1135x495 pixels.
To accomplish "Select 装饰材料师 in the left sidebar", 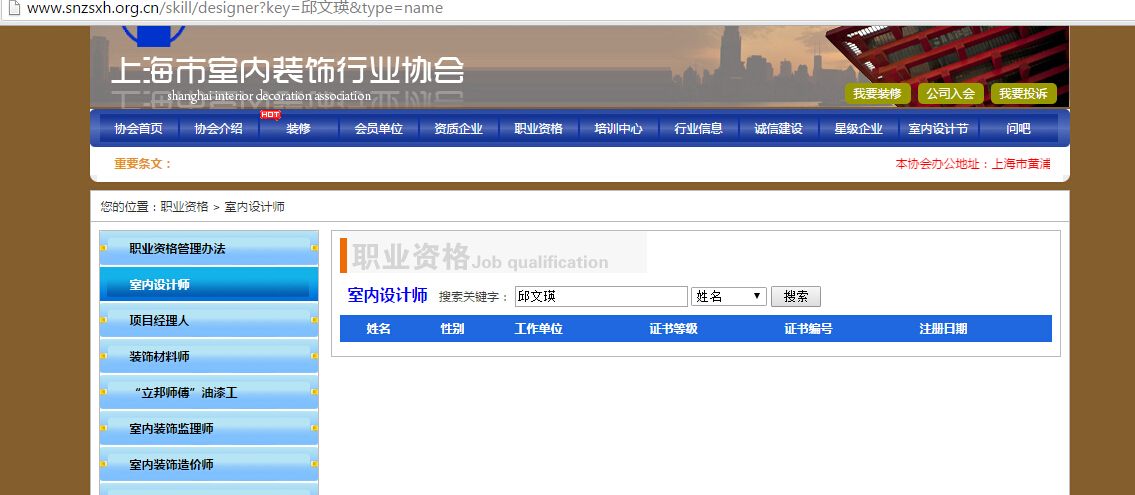I will [x=159, y=357].
